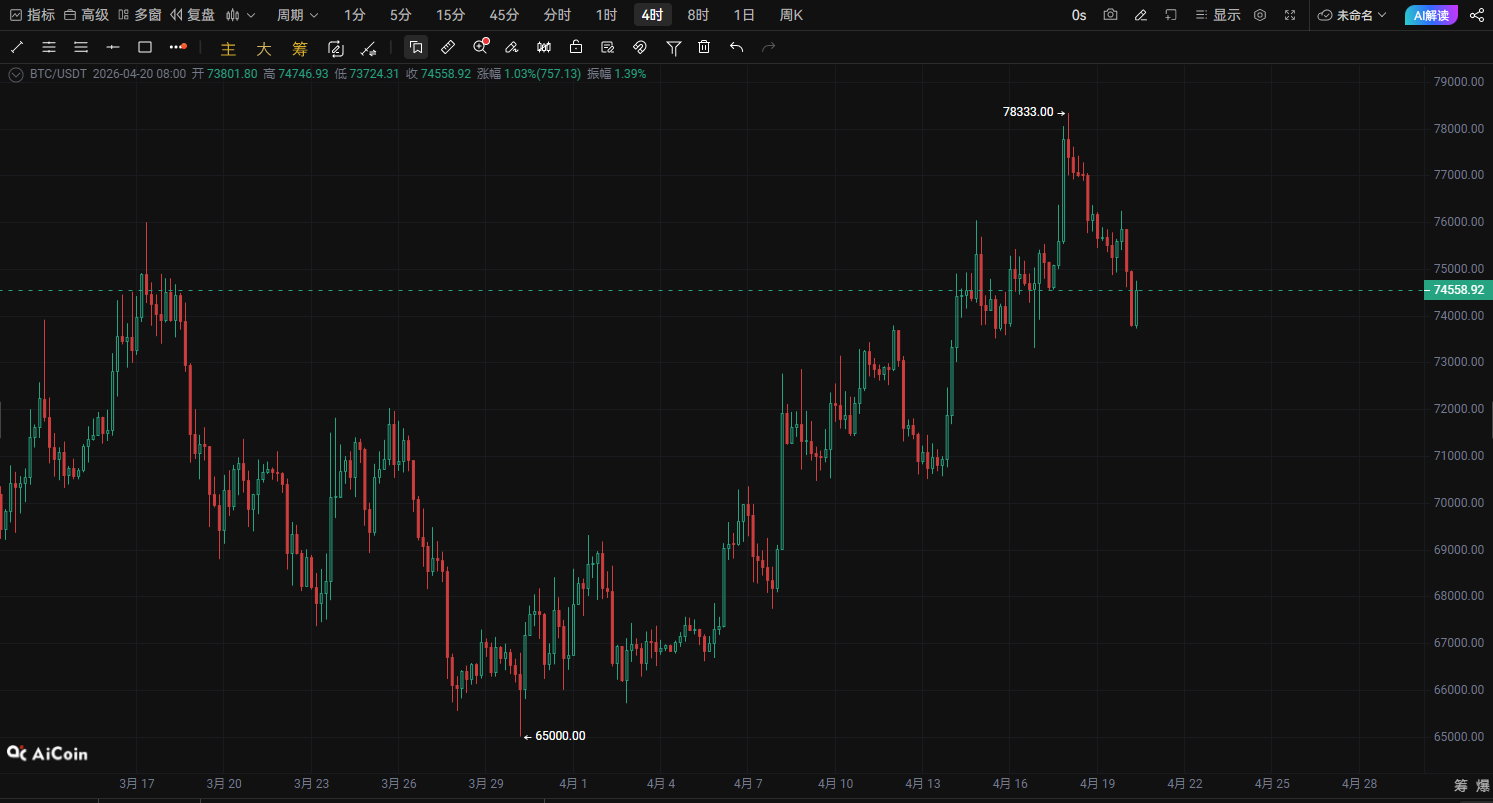Open the 多窗 multi-window layout
The height and width of the screenshot is (803, 1493).
[139, 15]
